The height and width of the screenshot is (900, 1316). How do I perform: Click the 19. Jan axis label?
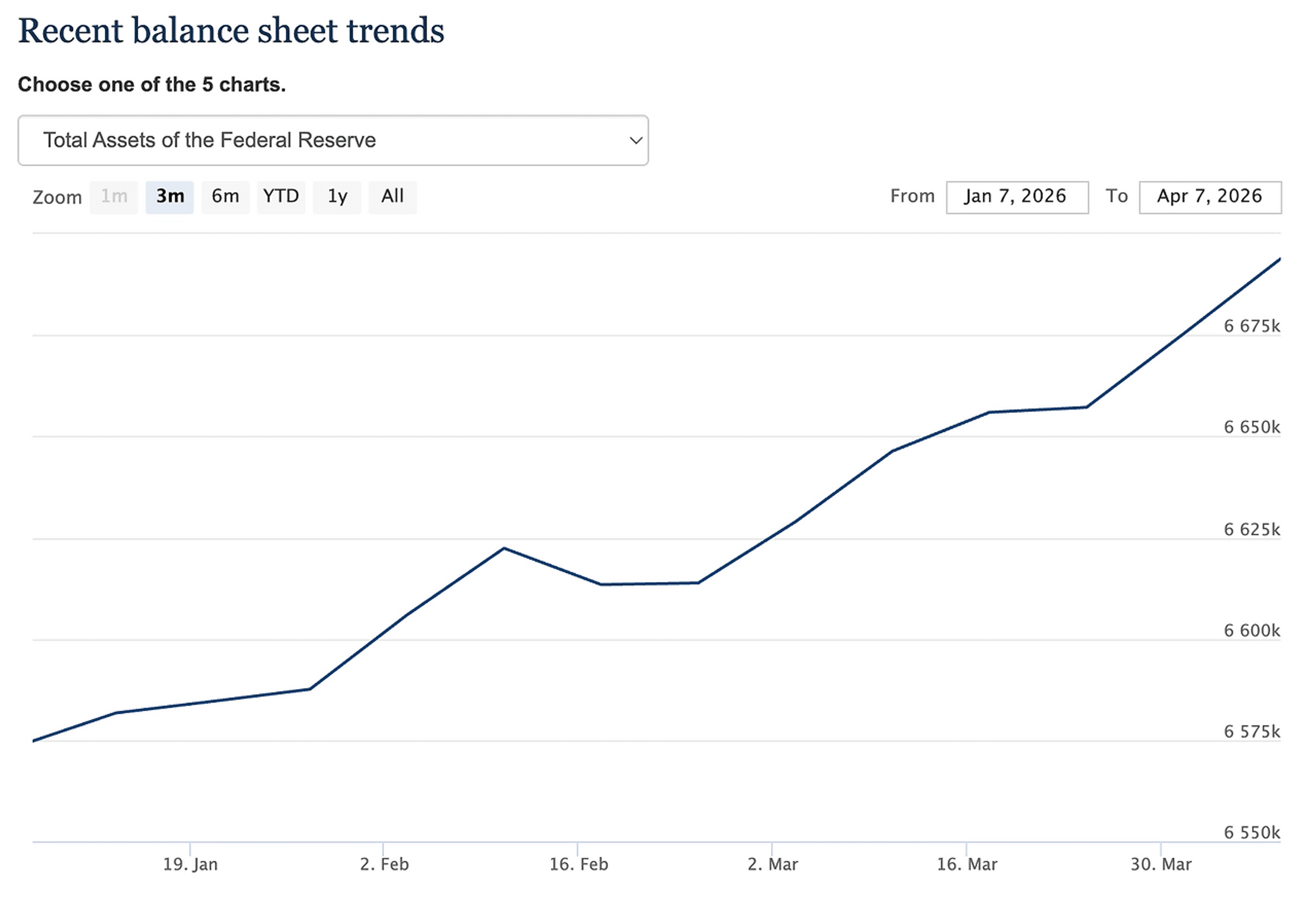coord(190,864)
